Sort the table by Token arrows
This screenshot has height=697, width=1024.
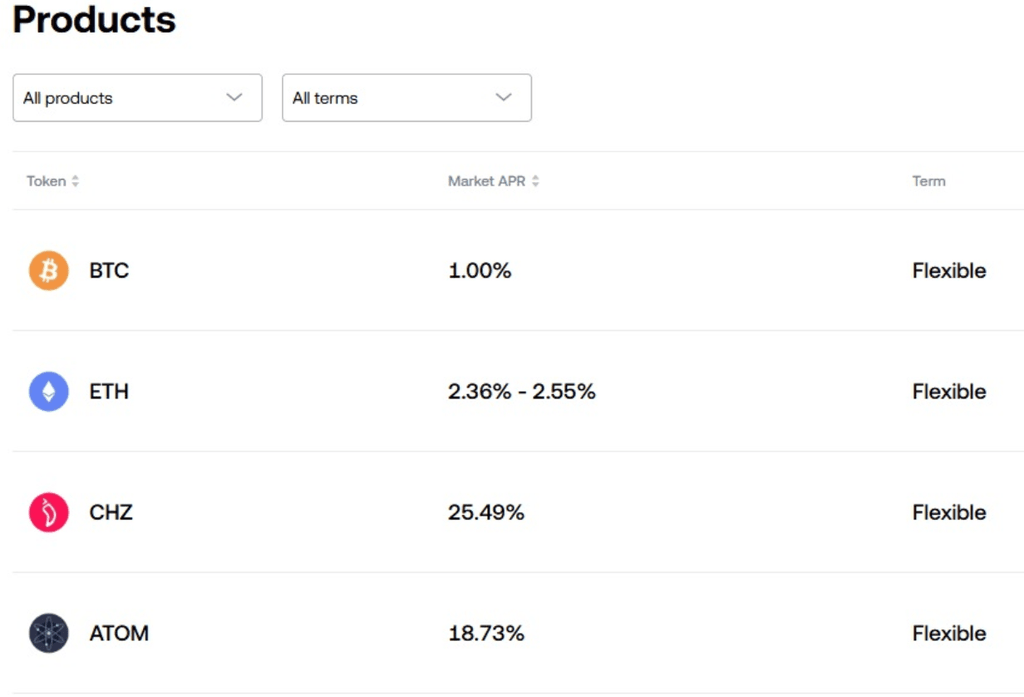point(75,182)
